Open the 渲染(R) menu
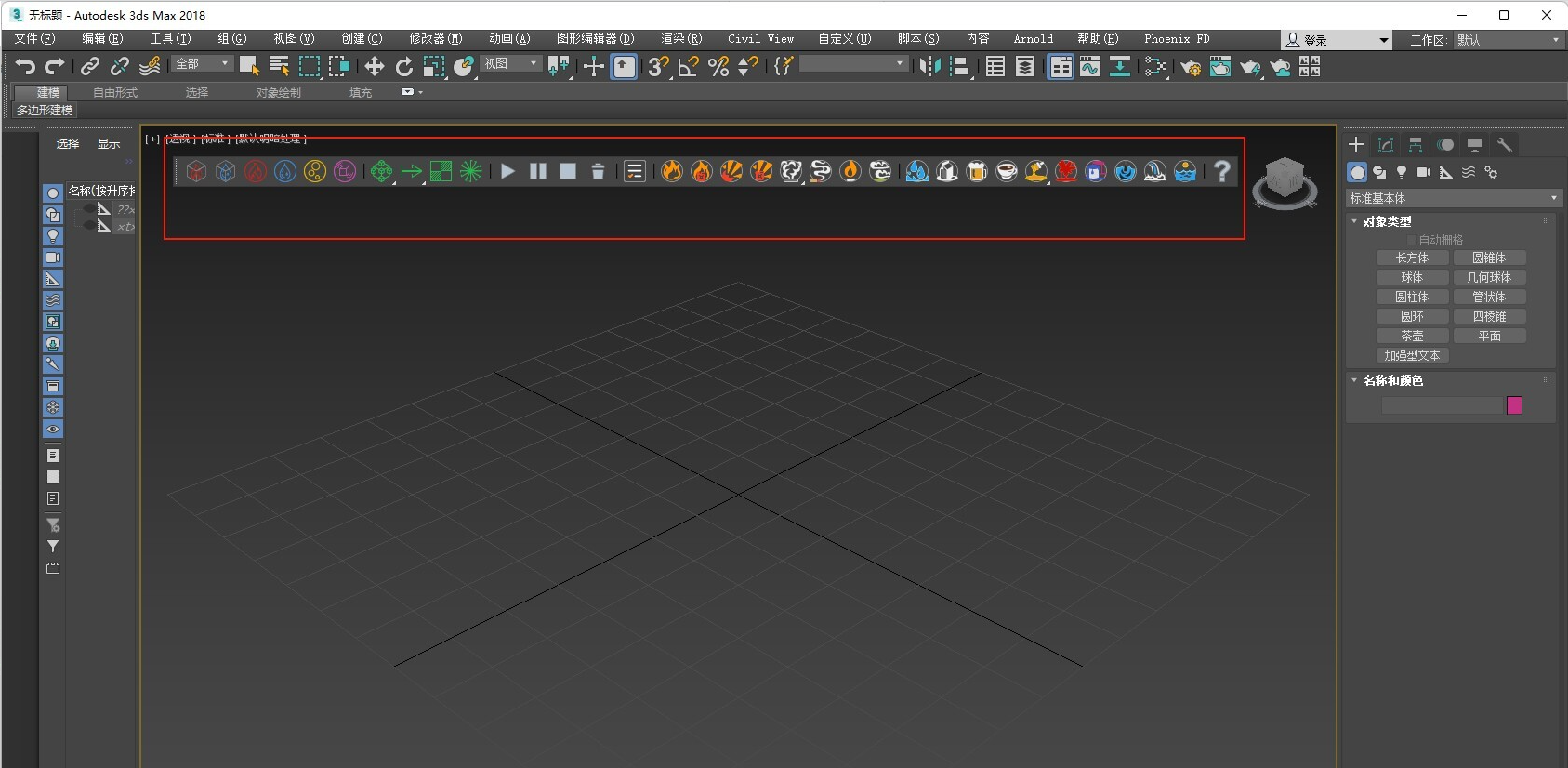This screenshot has height=768, width=1568. pos(680,39)
